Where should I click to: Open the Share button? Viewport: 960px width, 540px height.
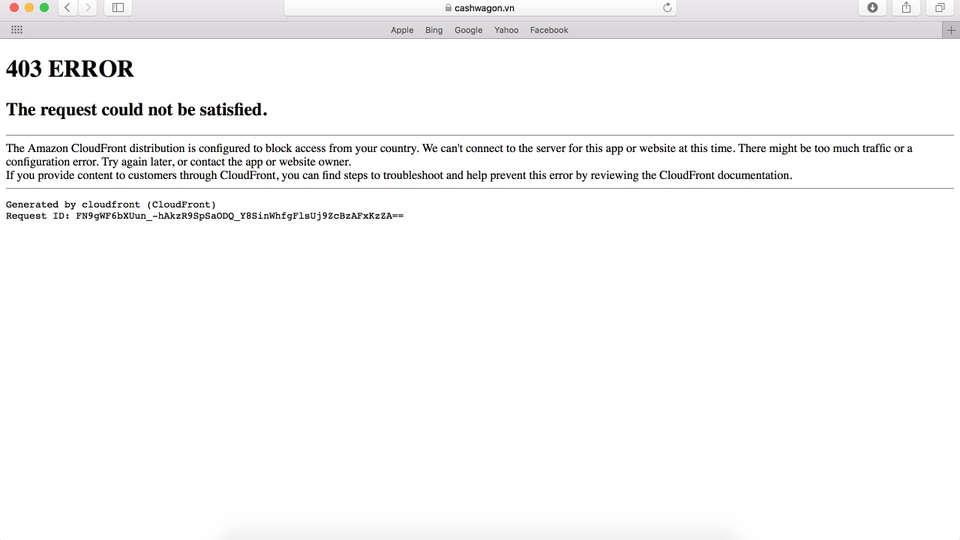(x=906, y=7)
